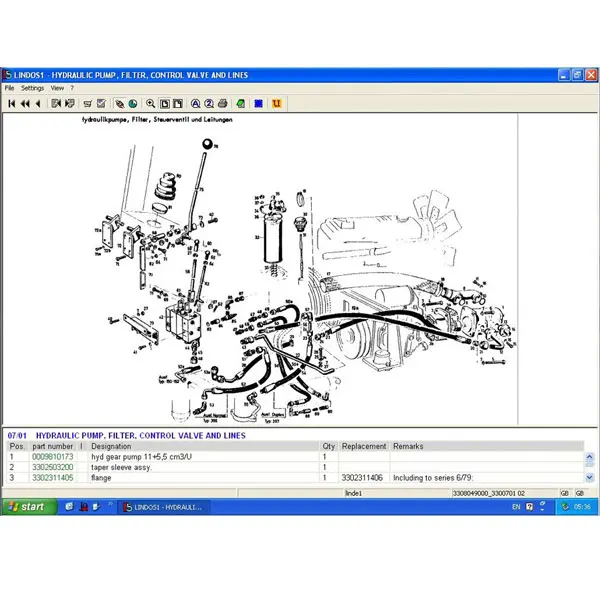Open the magnifying glass zoom tool
Image resolution: width=600 pixels, height=600 pixels.
pyautogui.click(x=150, y=104)
